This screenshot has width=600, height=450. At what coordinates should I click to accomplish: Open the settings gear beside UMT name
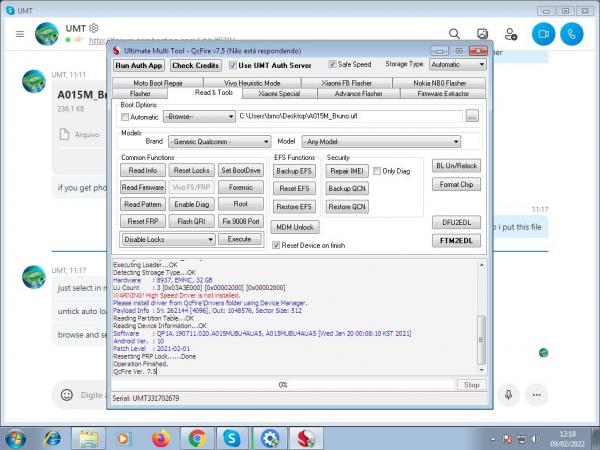click(x=94, y=28)
